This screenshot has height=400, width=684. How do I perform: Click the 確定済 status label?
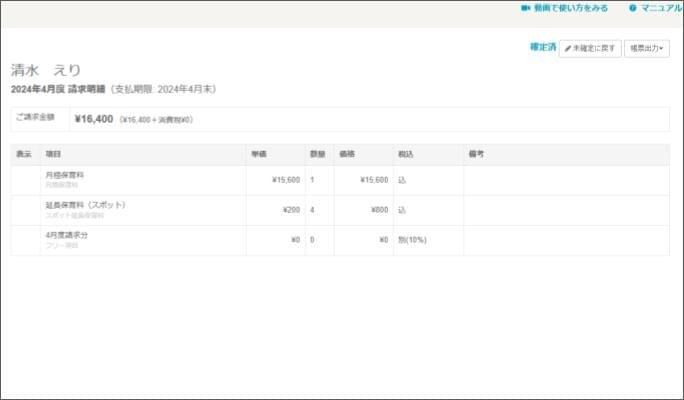pos(542,47)
